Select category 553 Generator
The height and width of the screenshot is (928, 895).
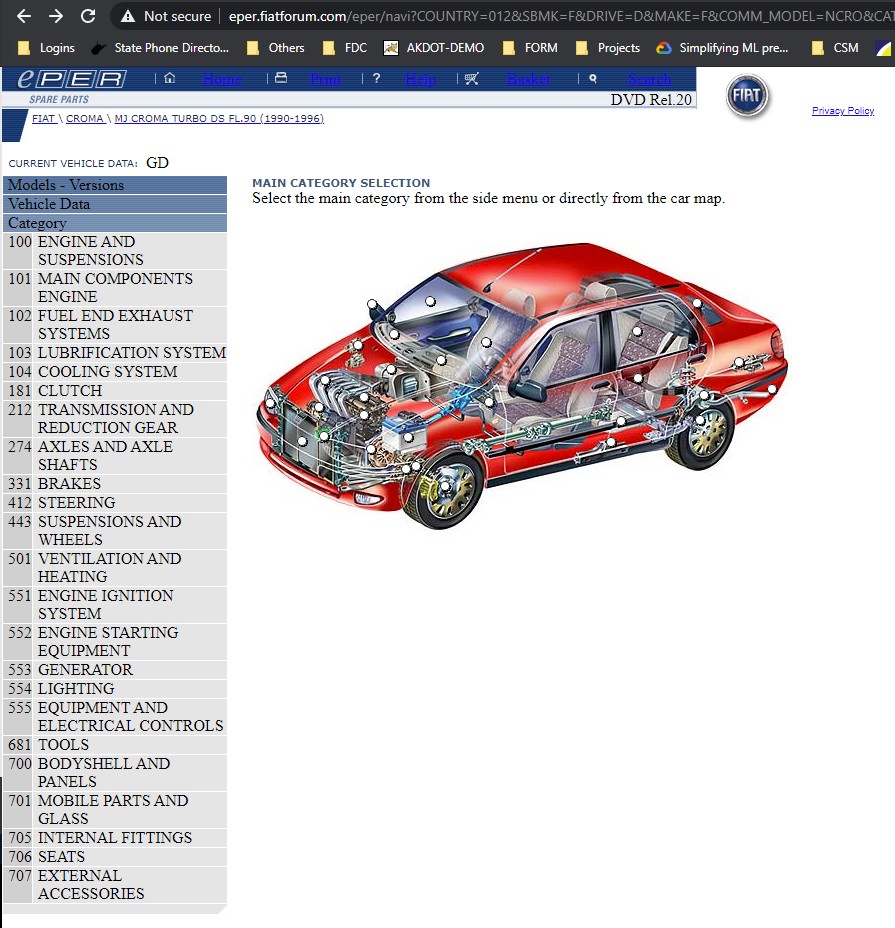(x=115, y=669)
